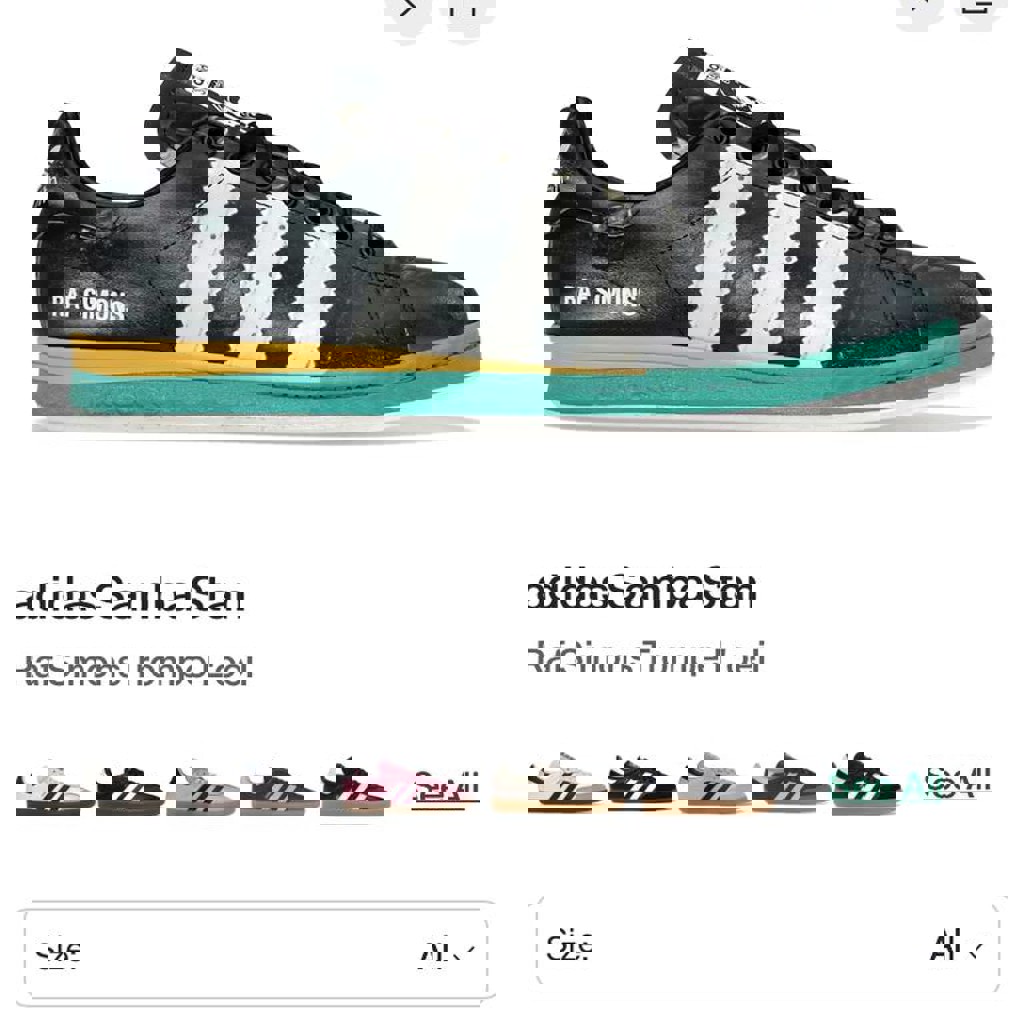Click the right card's last circular icon button
The width and height of the screenshot is (1024, 1024).
click(x=978, y=9)
